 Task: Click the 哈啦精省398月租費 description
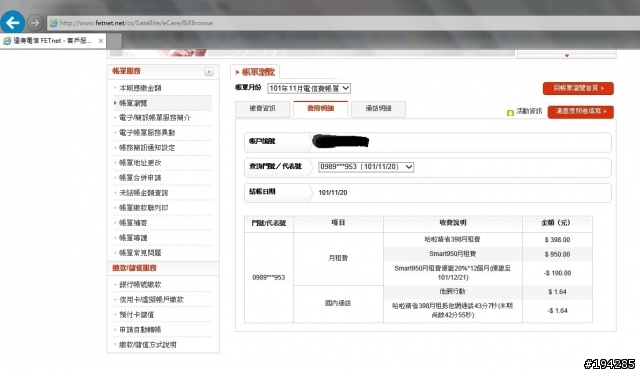[x=453, y=239]
